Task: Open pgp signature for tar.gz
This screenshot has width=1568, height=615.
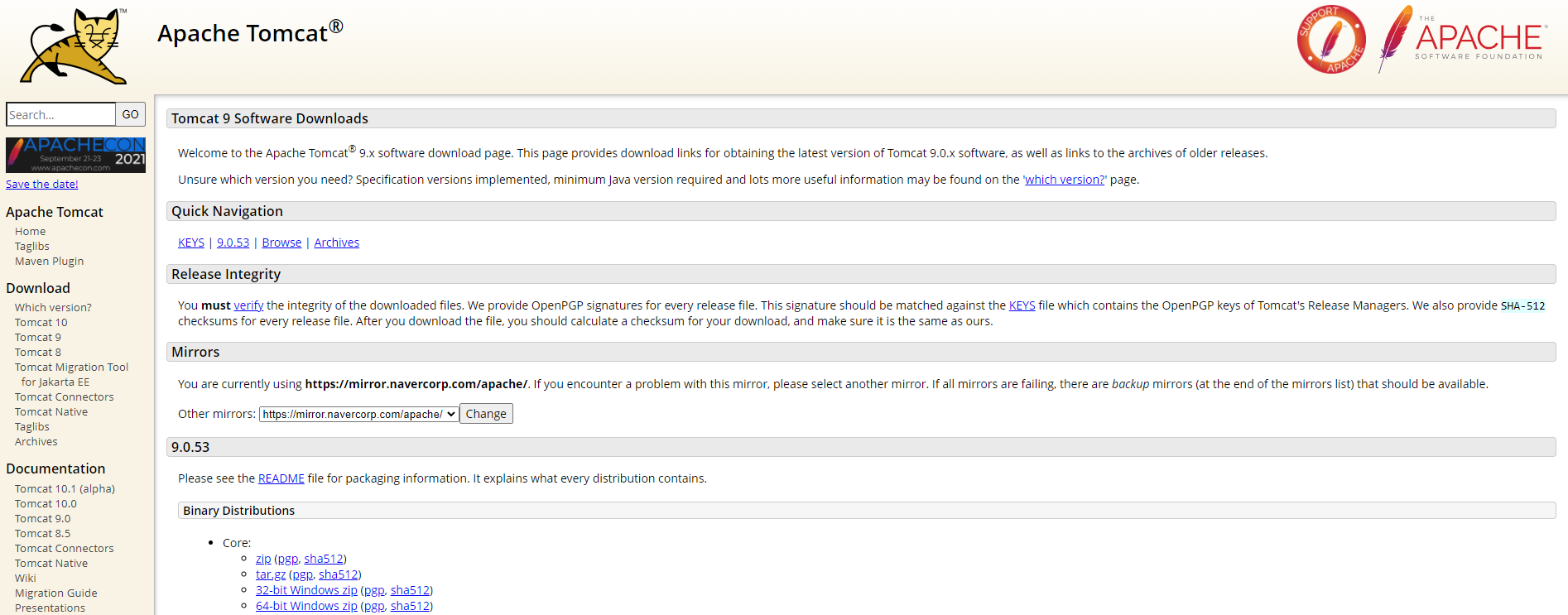Action: click(x=303, y=574)
